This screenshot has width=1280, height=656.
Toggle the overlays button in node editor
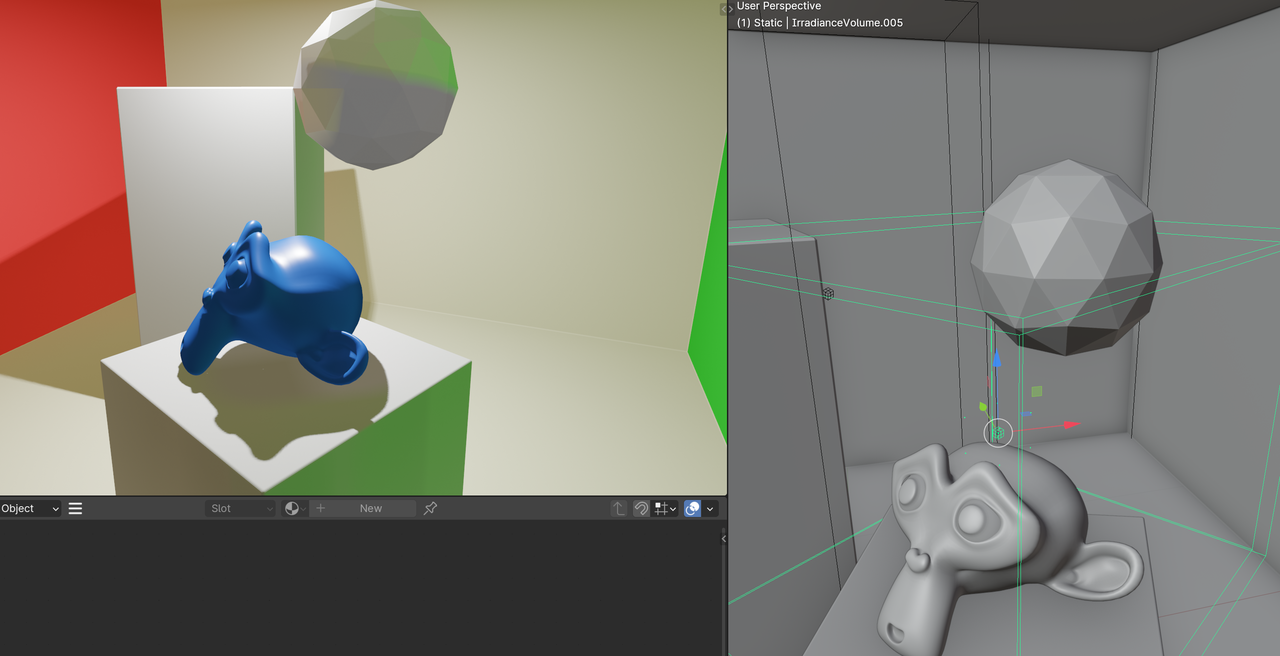tap(692, 509)
